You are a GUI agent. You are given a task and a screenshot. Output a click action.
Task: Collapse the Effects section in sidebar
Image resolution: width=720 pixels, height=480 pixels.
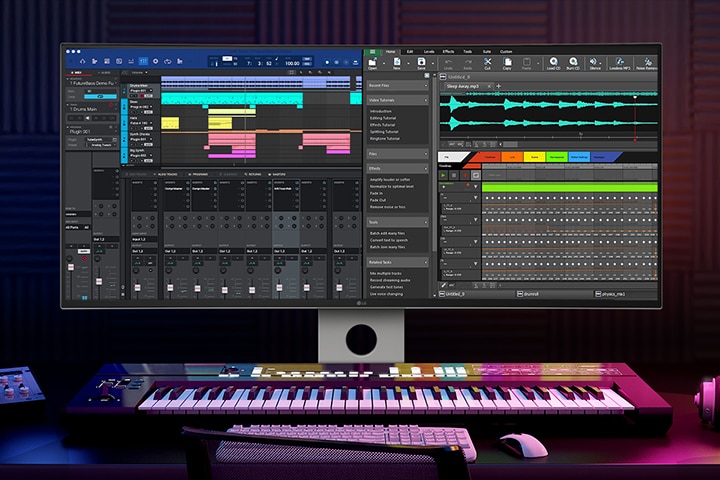coord(427,169)
